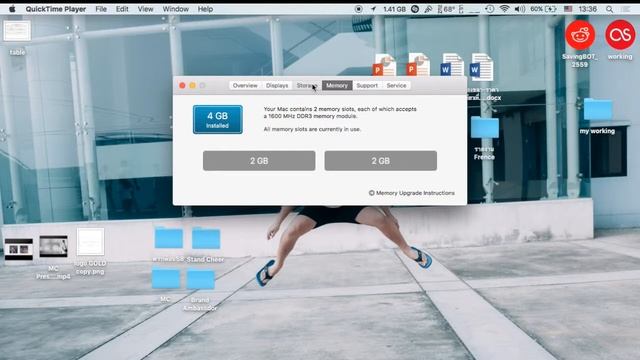
Task: Click the location services arrow icon
Action: (x=373, y=9)
